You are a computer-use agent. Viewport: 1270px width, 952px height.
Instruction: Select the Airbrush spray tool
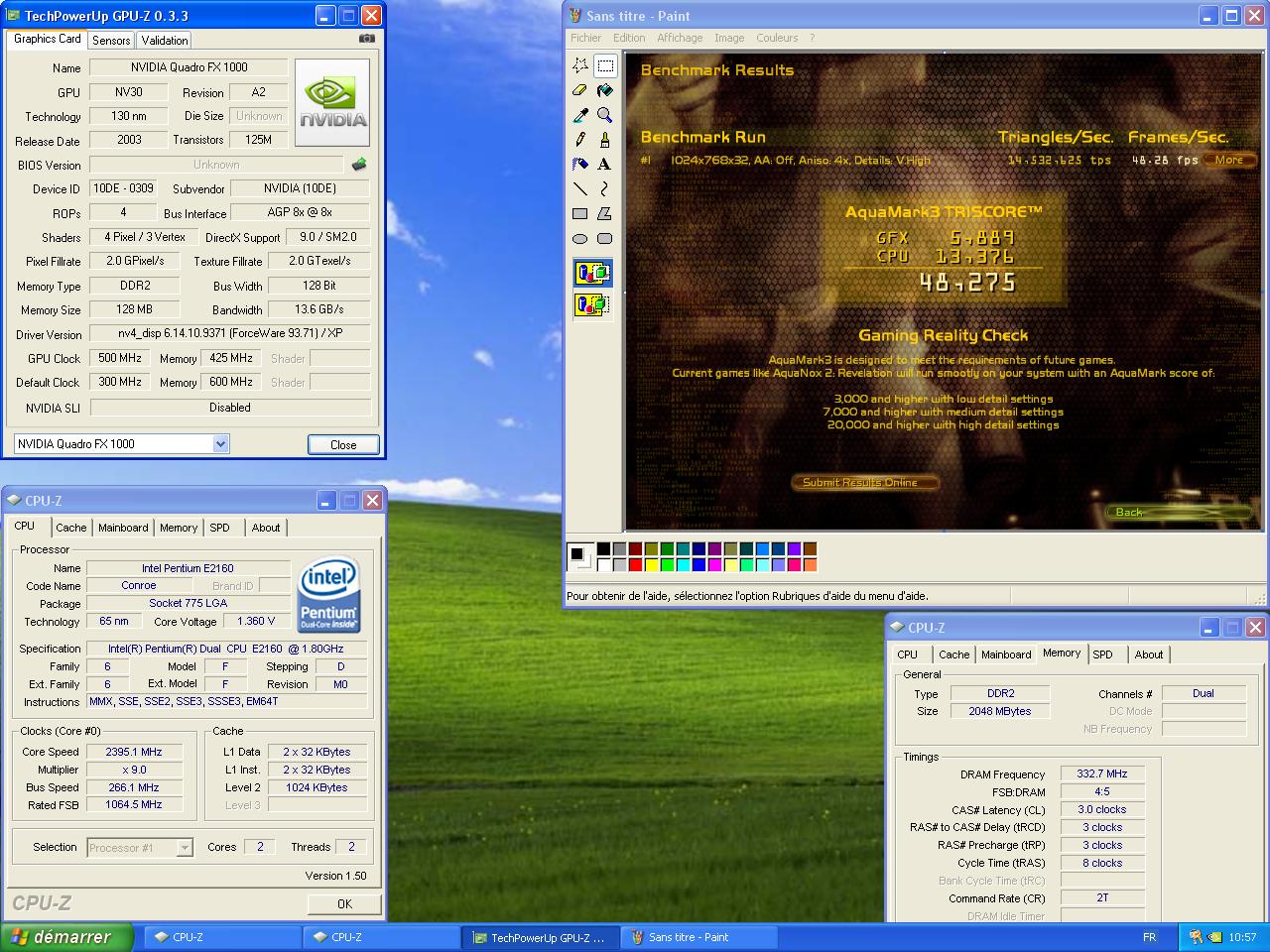(580, 165)
